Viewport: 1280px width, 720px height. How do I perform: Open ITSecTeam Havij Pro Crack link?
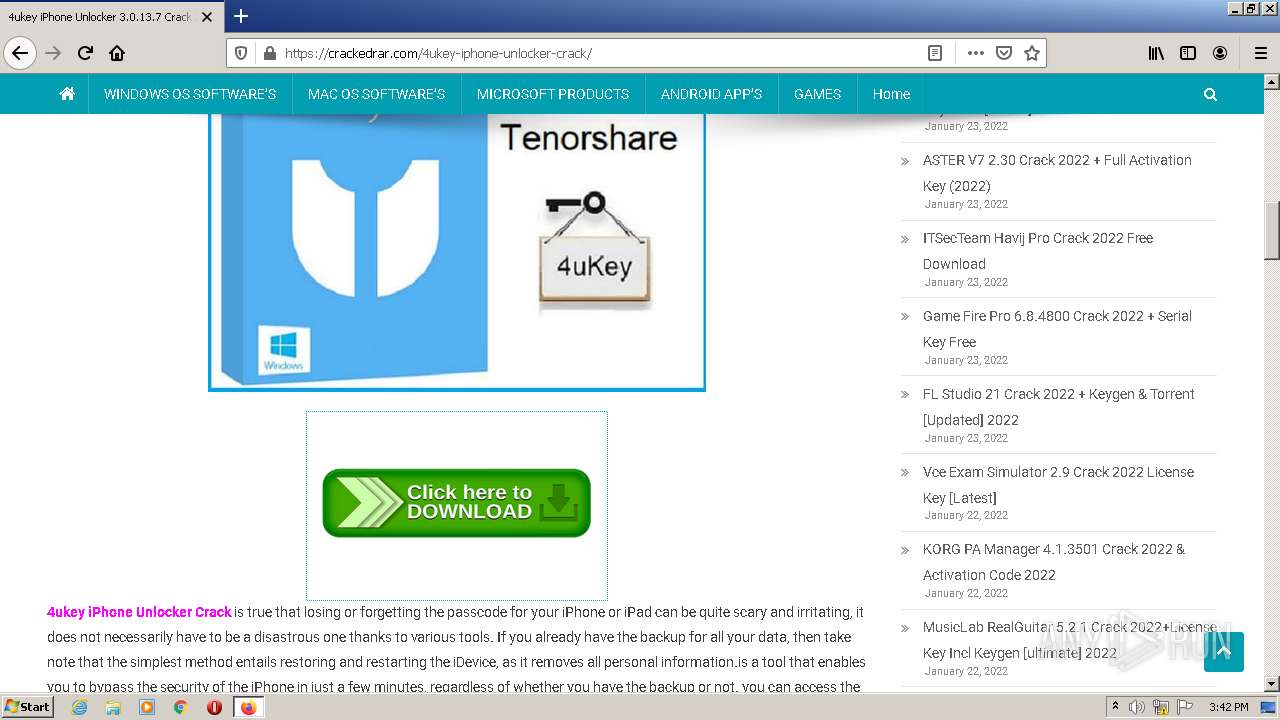point(1038,251)
